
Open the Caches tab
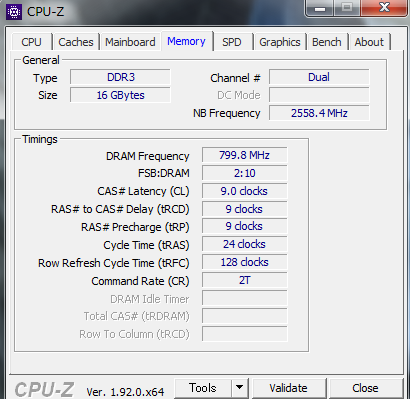click(76, 42)
